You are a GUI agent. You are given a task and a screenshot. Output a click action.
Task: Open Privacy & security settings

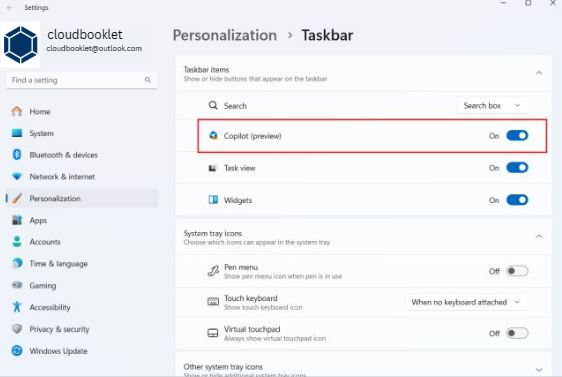(82, 329)
